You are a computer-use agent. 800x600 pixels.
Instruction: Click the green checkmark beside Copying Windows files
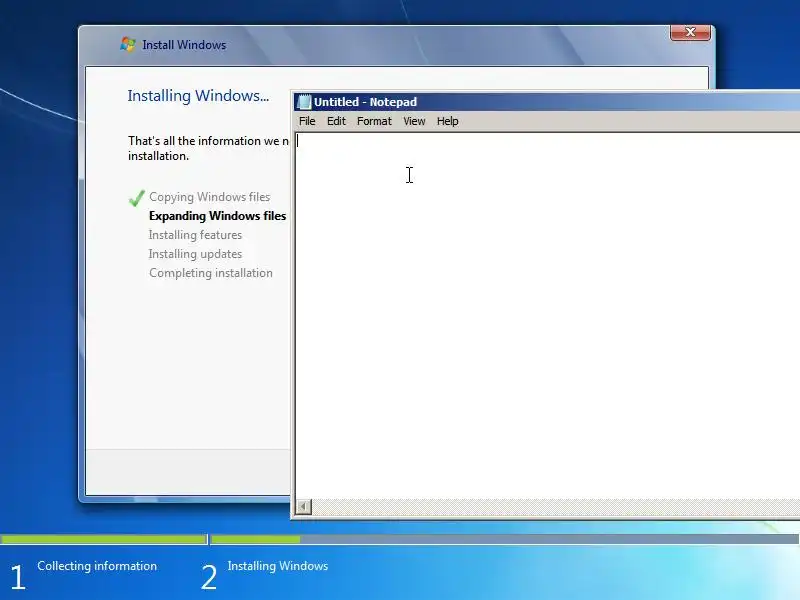coord(136,198)
